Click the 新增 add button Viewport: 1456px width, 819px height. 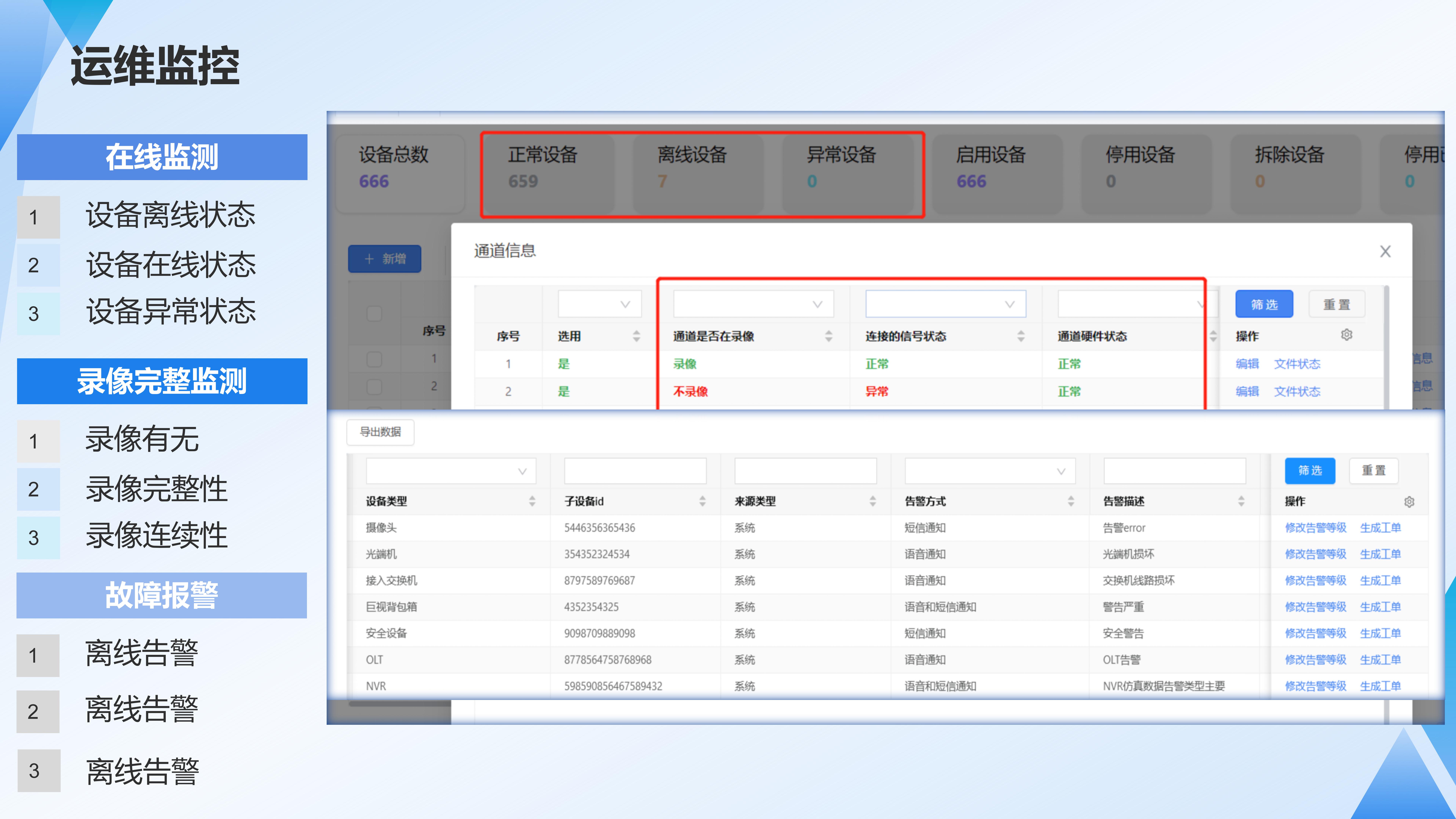384,259
